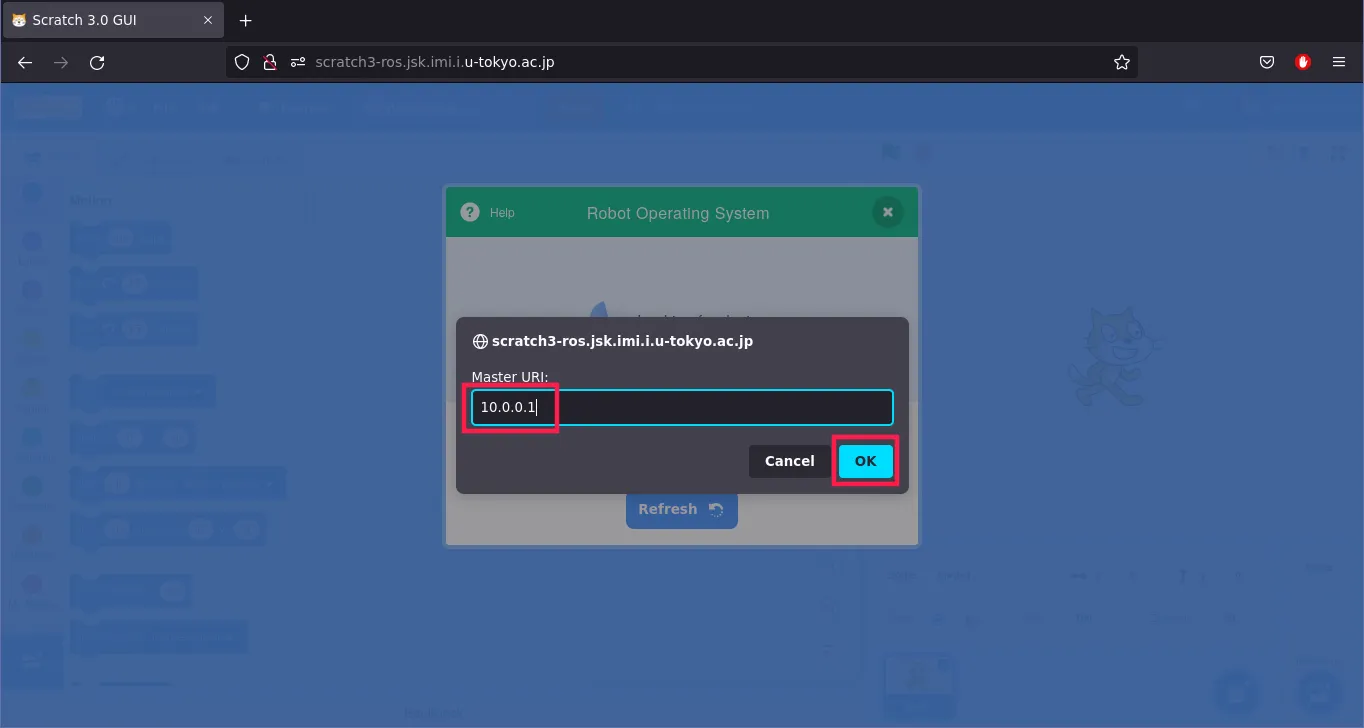Screen dimensions: 1364x728
Task: Open a new browser tab
Action: coord(246,20)
